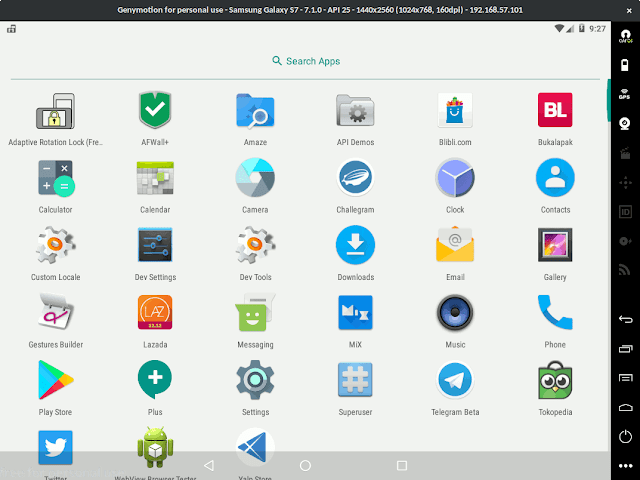The height and width of the screenshot is (480, 640).
Task: Open Challegram app
Action: tap(355, 178)
